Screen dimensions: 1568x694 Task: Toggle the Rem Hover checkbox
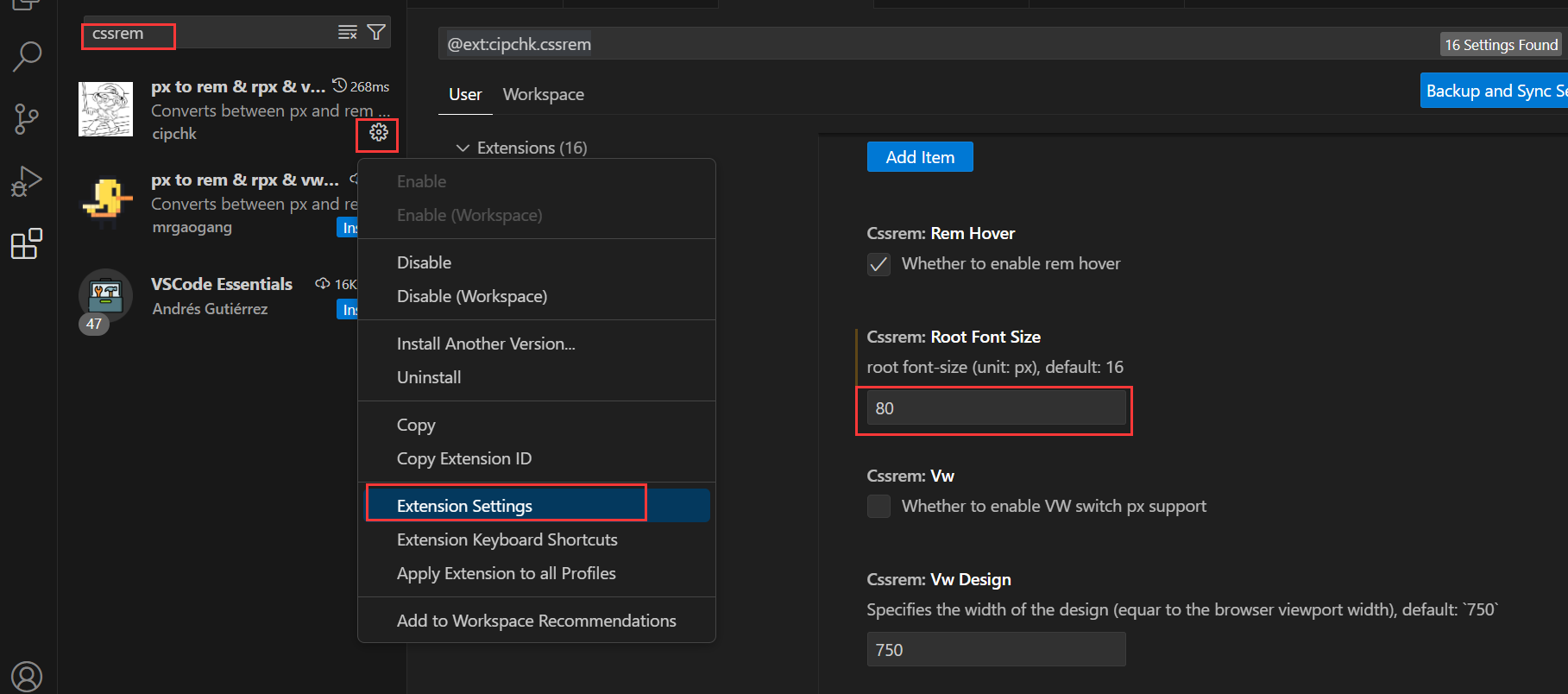coord(878,264)
